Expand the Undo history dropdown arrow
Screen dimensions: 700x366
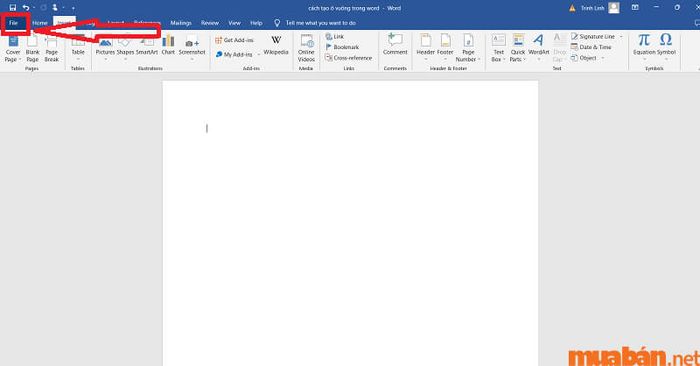34,8
